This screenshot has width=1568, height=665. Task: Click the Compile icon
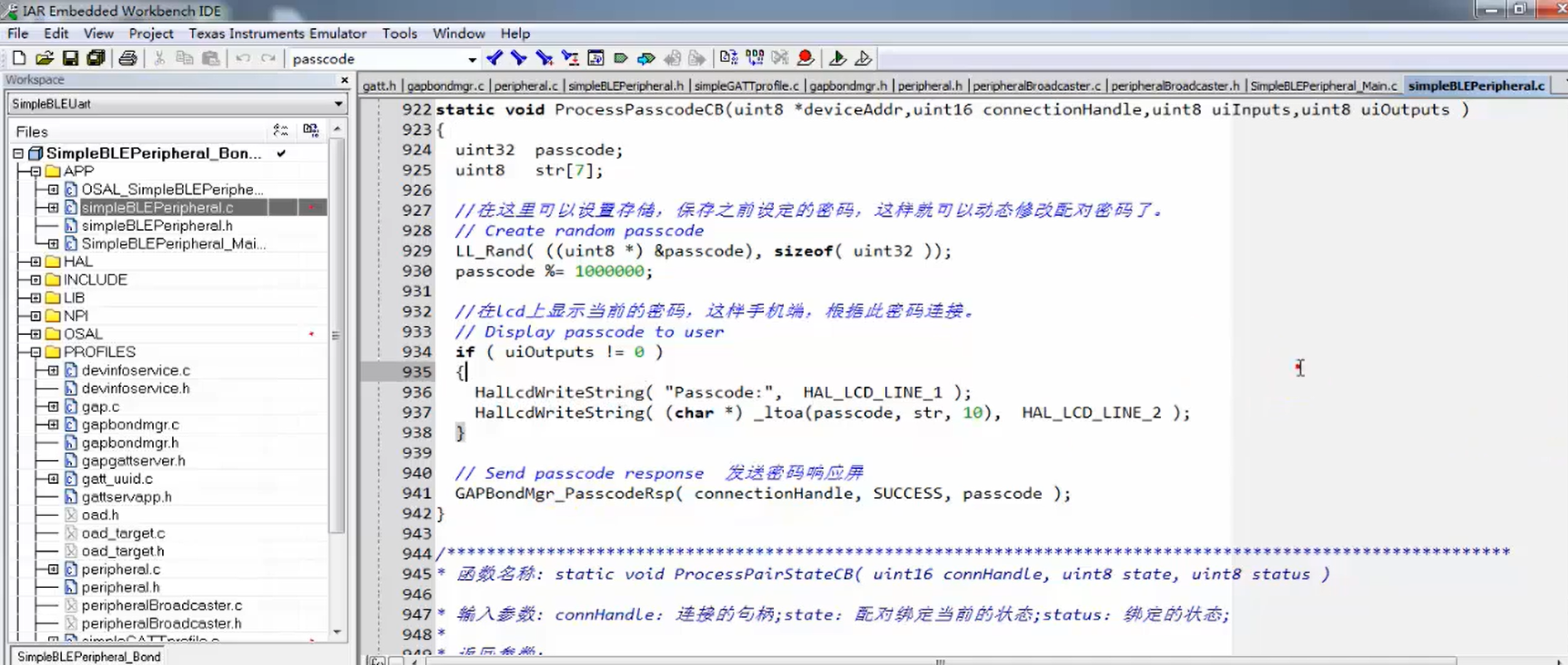(728, 58)
